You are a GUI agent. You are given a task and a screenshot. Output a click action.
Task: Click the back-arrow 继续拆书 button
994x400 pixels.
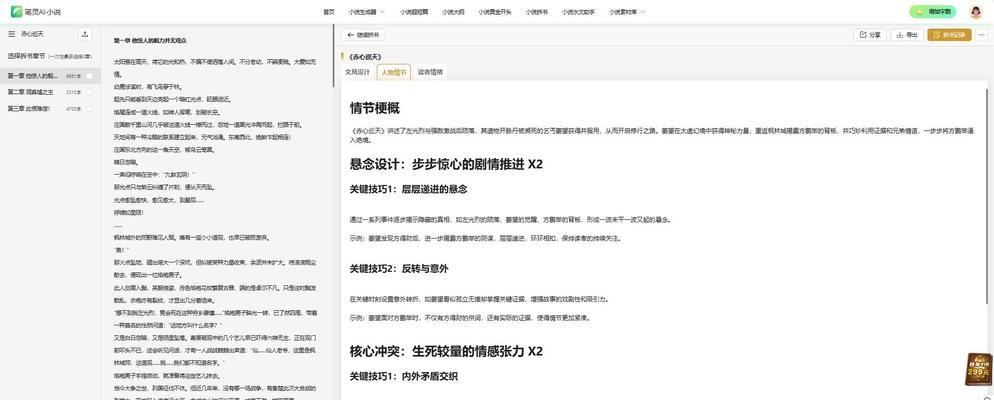[363, 35]
